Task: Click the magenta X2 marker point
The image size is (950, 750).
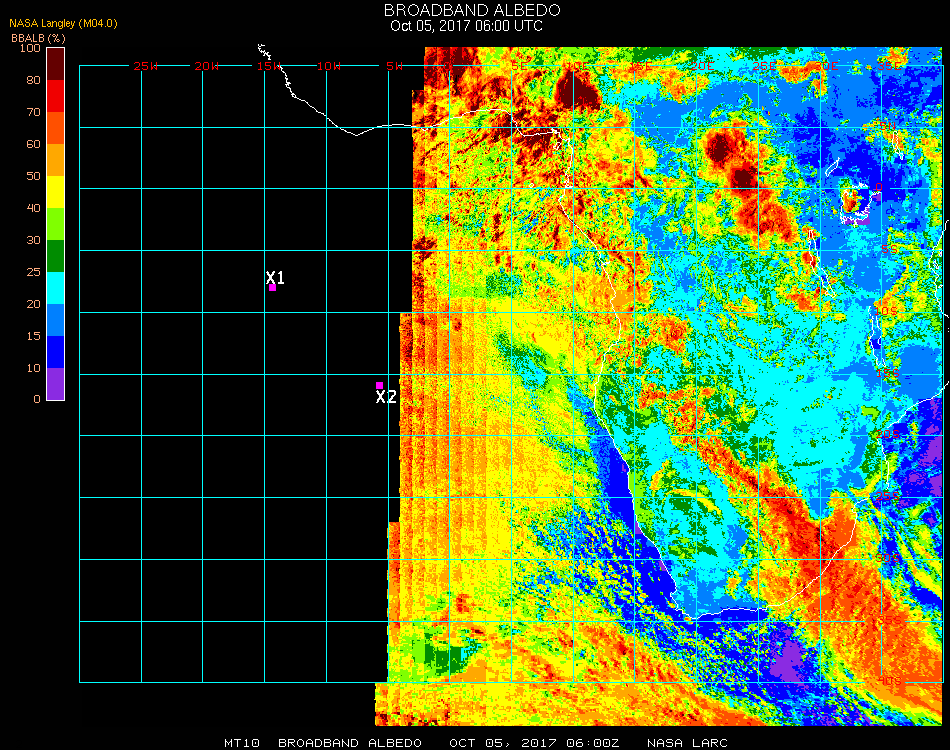Action: tap(379, 385)
